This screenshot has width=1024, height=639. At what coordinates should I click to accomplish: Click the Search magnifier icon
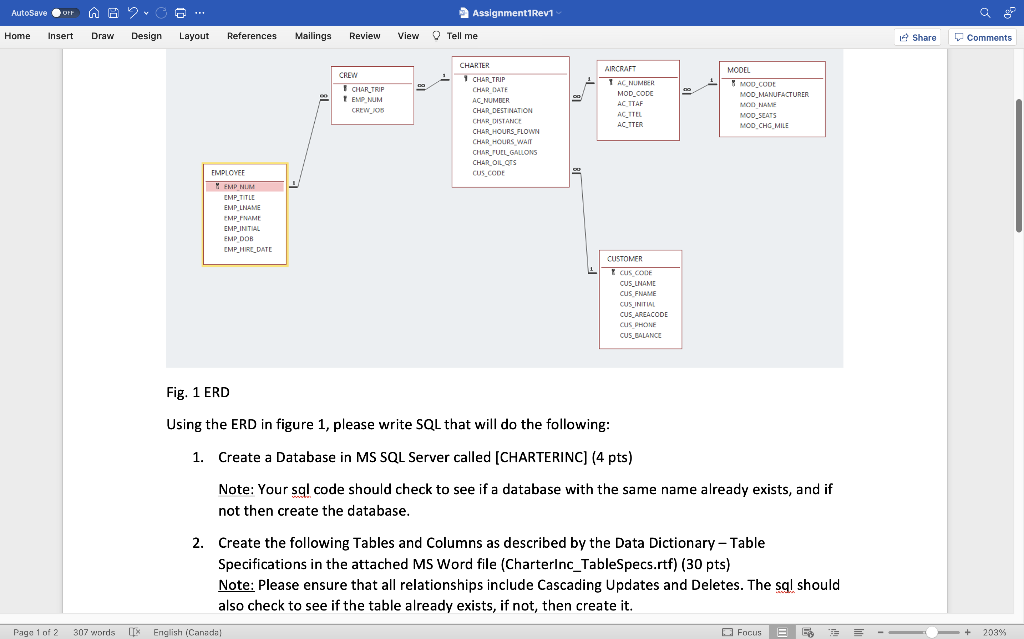pos(985,12)
